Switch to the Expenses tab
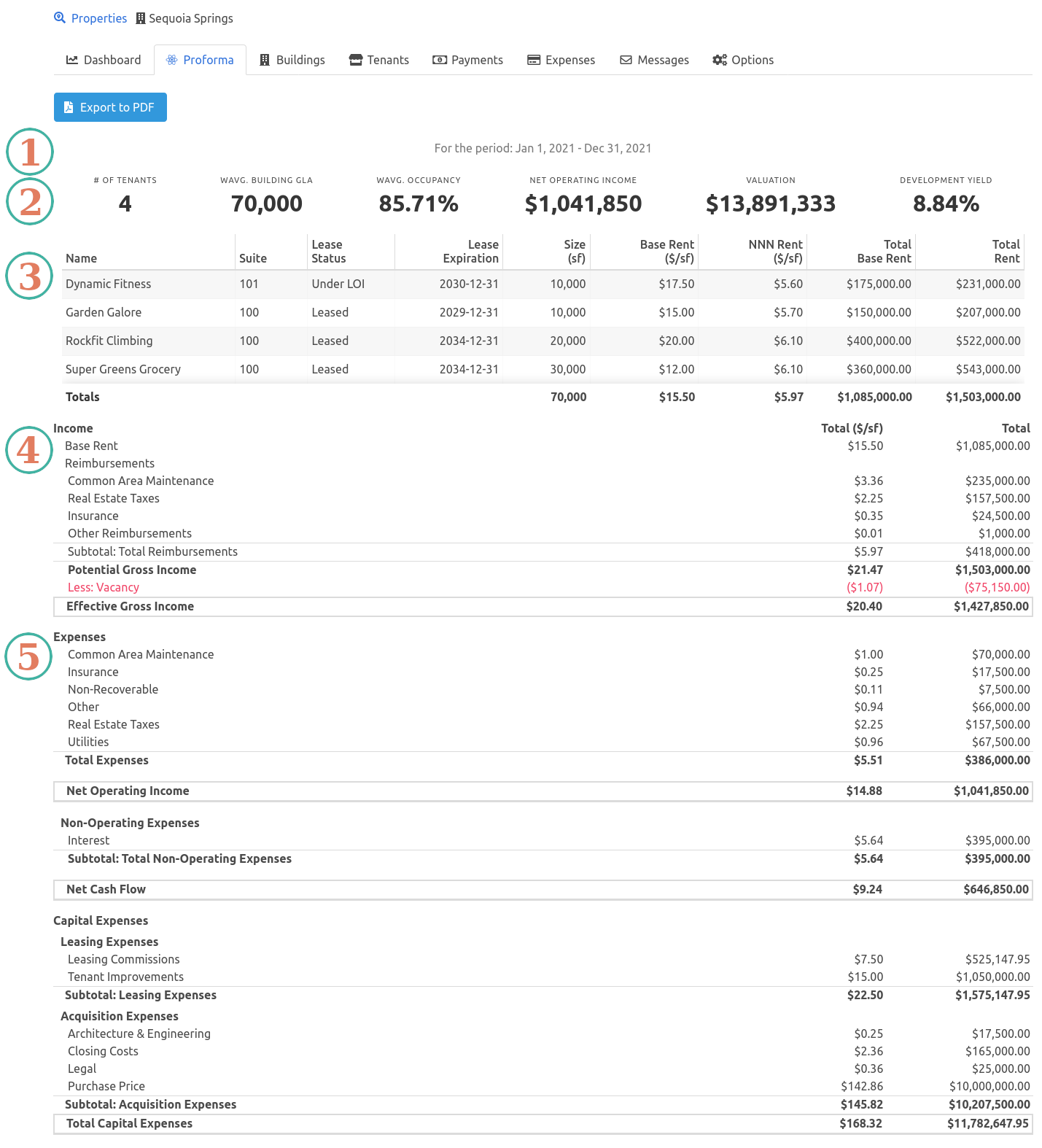 (561, 60)
